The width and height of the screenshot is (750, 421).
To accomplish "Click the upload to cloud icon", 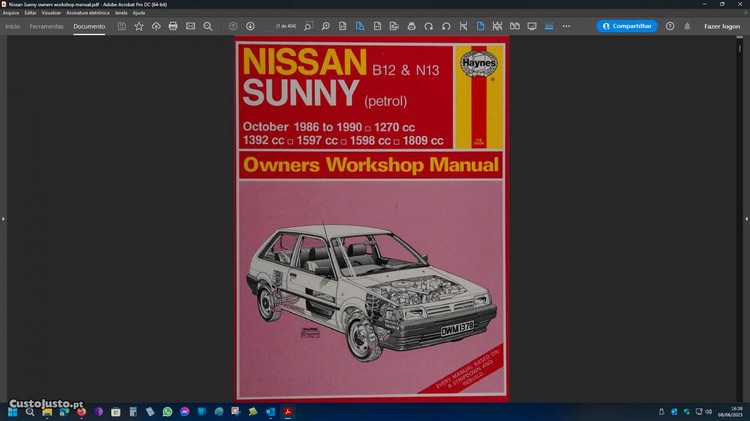I will (x=156, y=26).
